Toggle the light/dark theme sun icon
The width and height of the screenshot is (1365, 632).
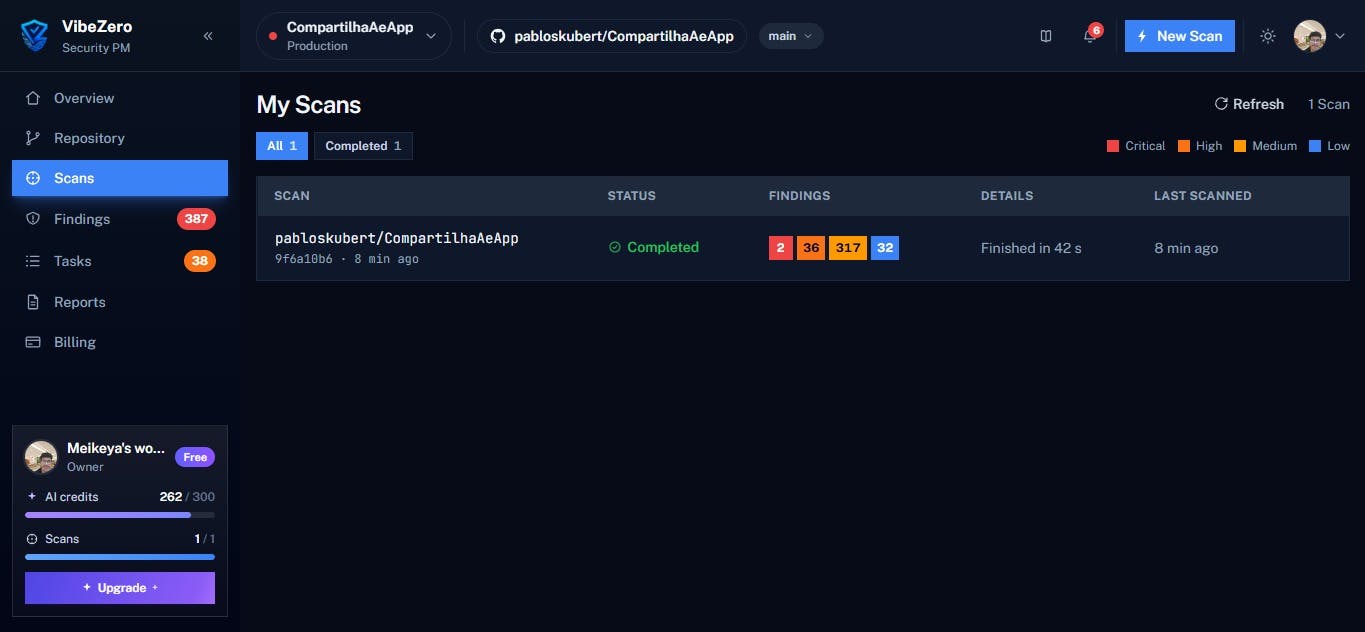point(1268,36)
